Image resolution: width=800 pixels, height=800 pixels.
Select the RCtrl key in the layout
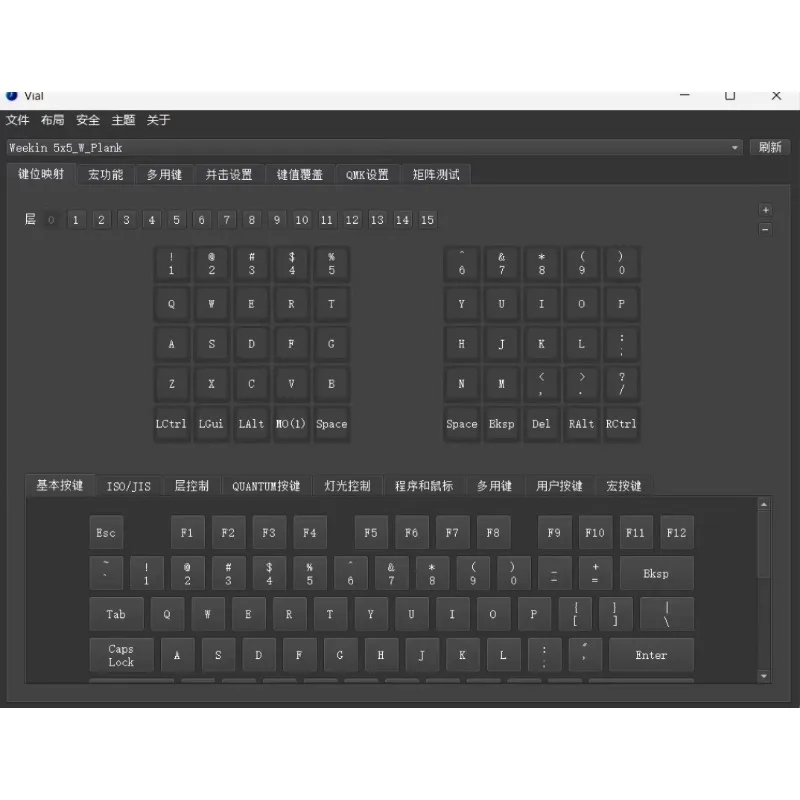coord(621,423)
